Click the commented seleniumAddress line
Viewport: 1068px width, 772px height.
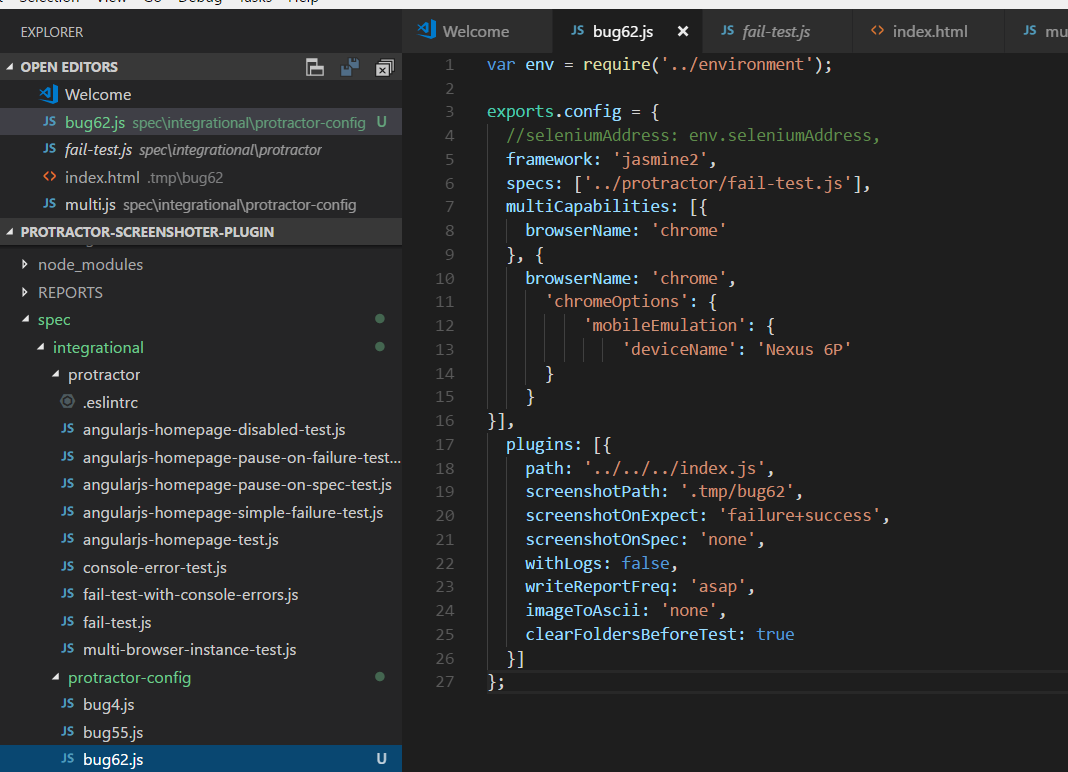[x=693, y=136]
